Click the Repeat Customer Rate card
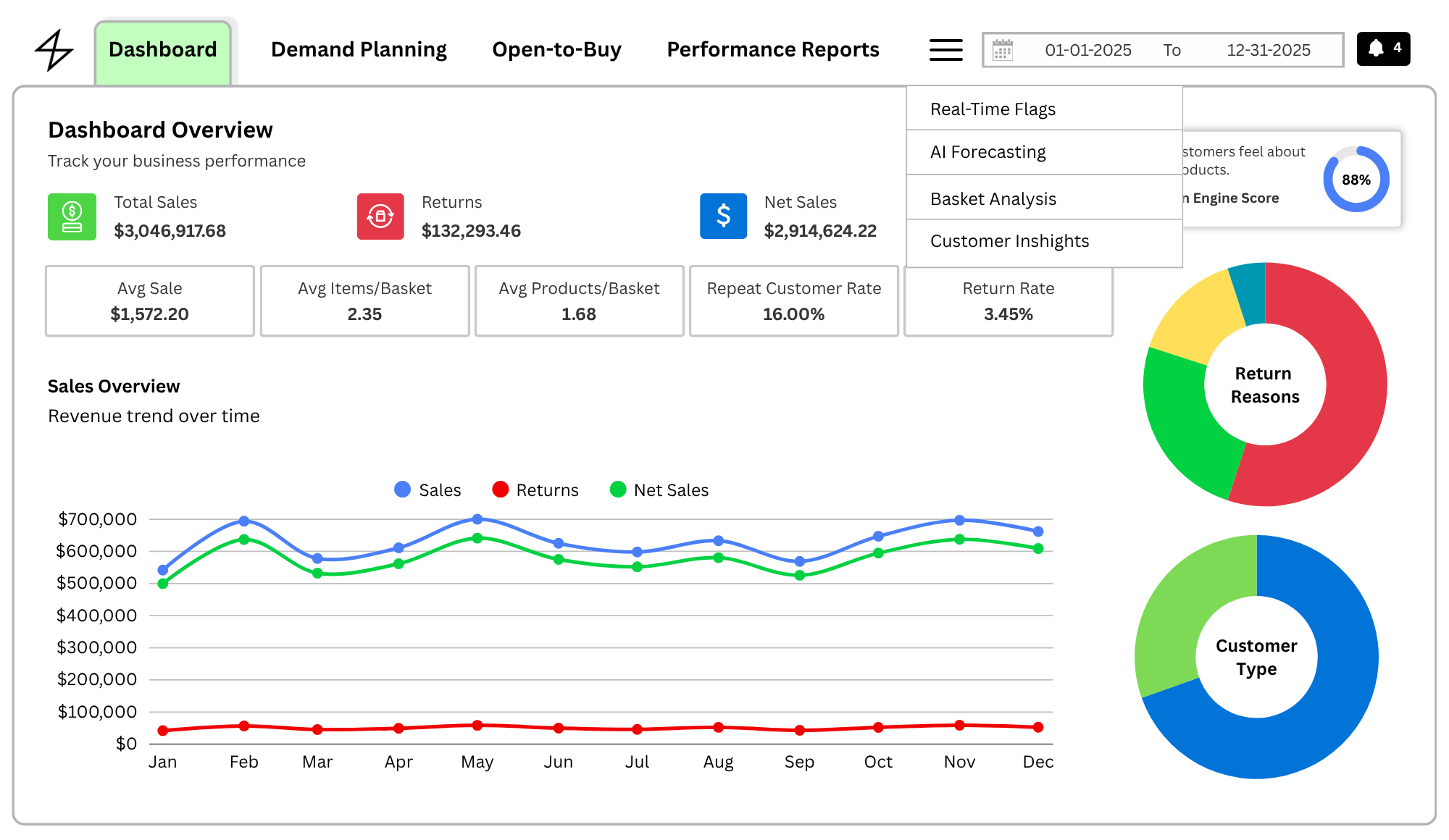 794,301
